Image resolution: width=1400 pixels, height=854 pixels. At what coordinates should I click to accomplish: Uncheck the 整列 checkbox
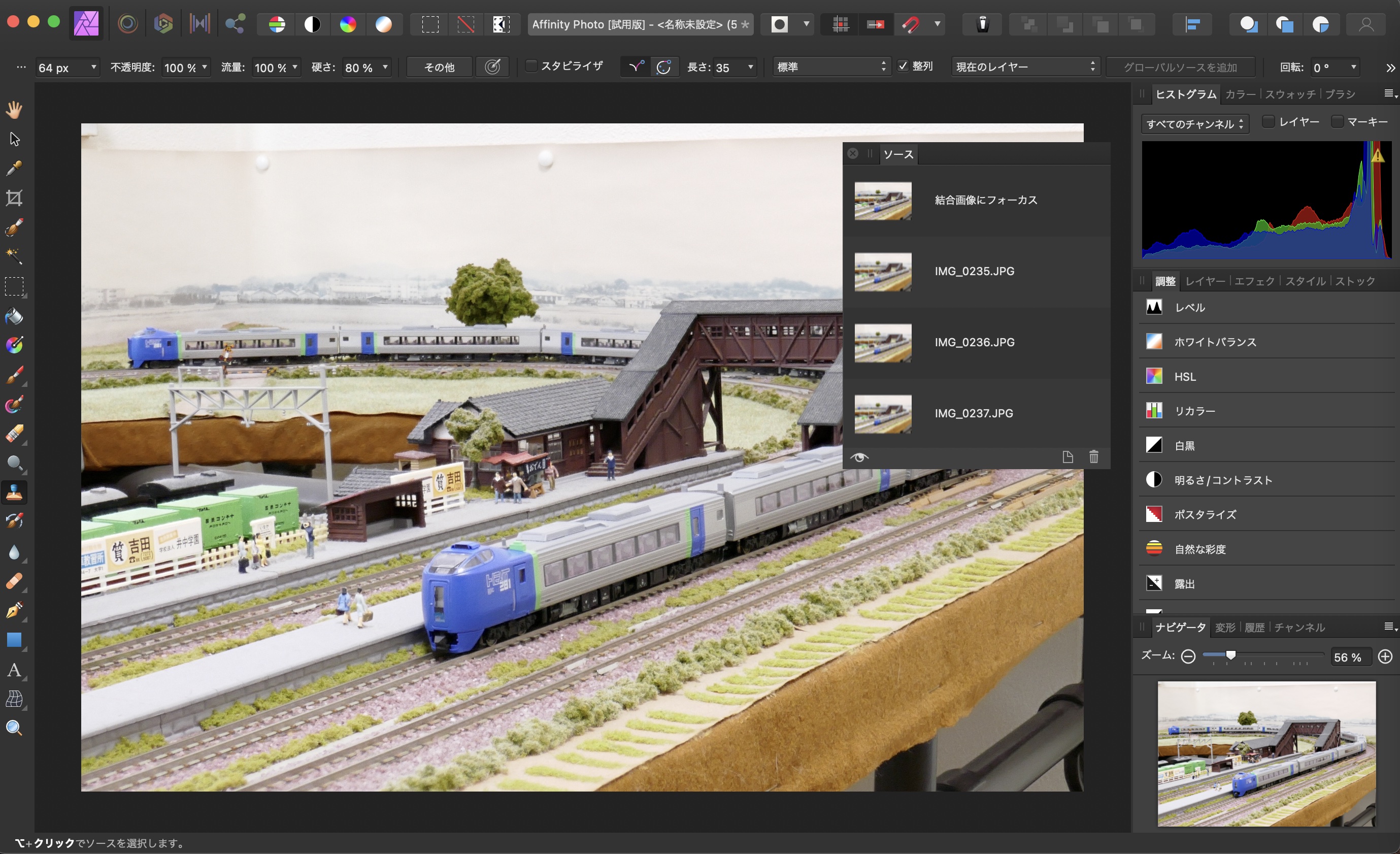(x=905, y=67)
